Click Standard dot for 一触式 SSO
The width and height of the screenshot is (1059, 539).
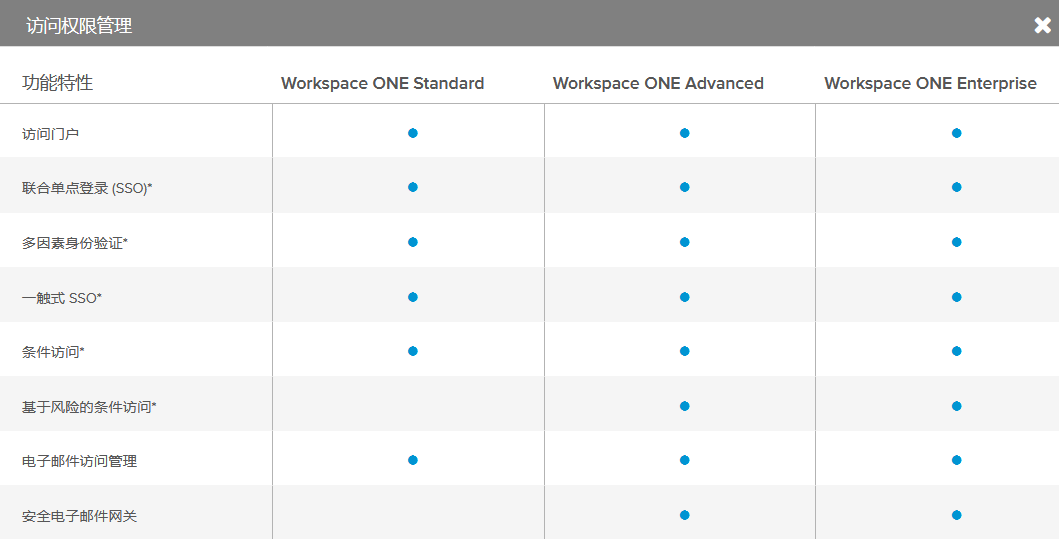click(x=412, y=297)
